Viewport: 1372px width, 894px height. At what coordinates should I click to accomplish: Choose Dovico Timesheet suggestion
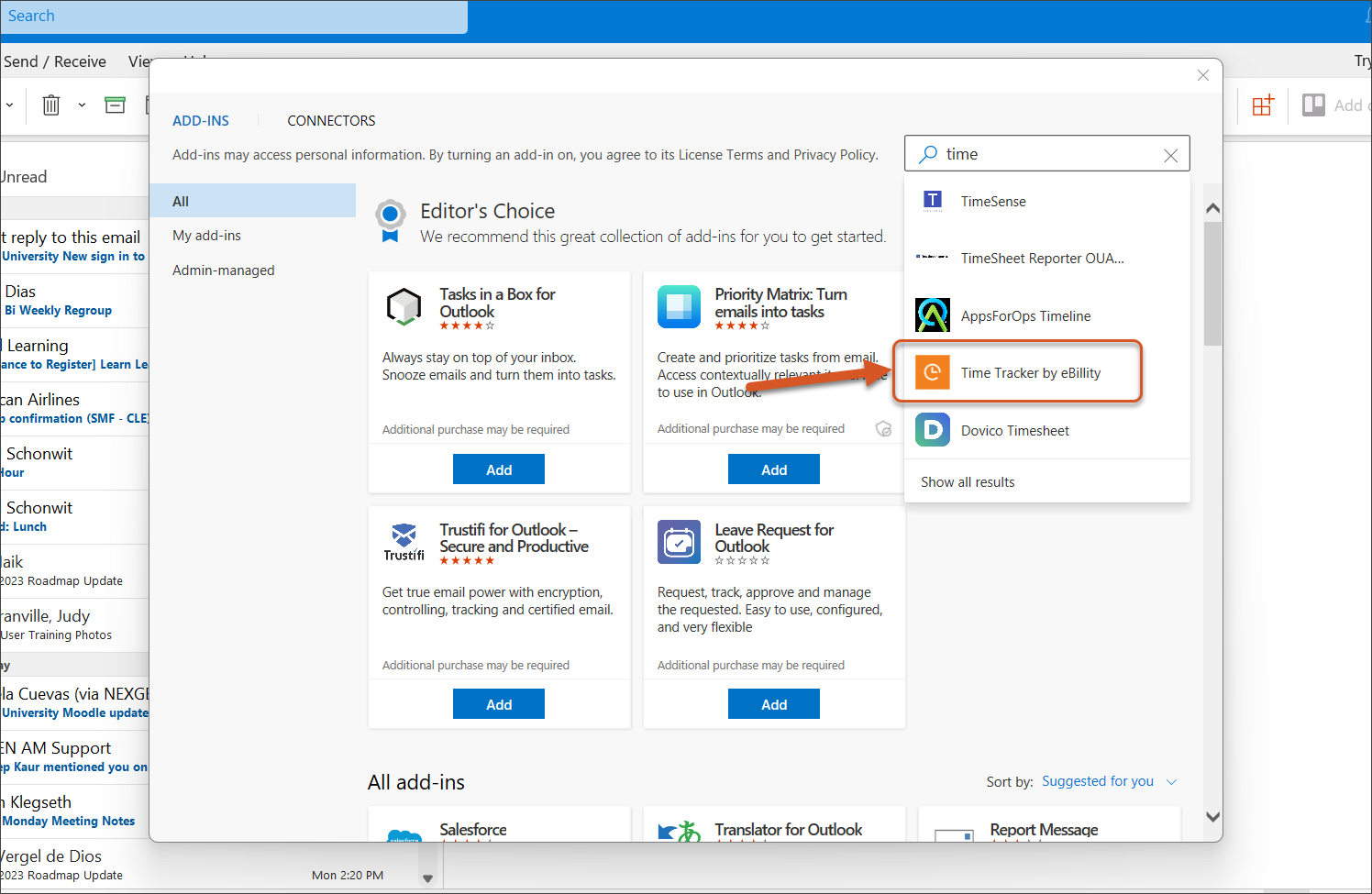click(x=1047, y=430)
